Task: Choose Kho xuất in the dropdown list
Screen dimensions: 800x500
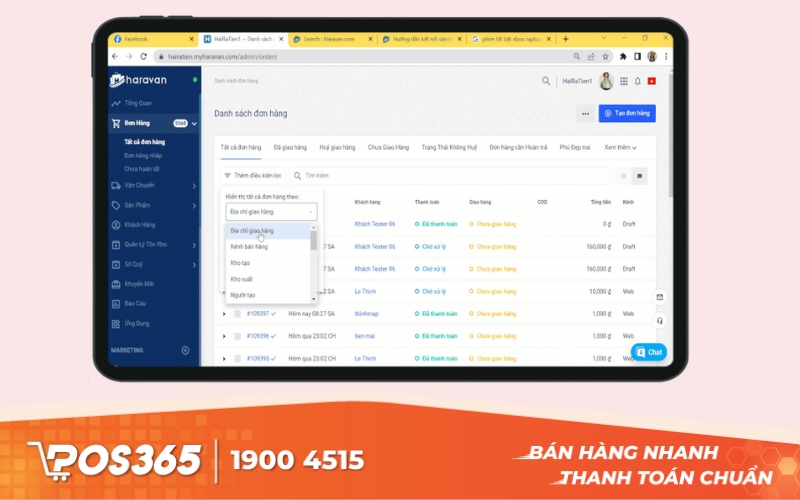Action: (x=268, y=280)
